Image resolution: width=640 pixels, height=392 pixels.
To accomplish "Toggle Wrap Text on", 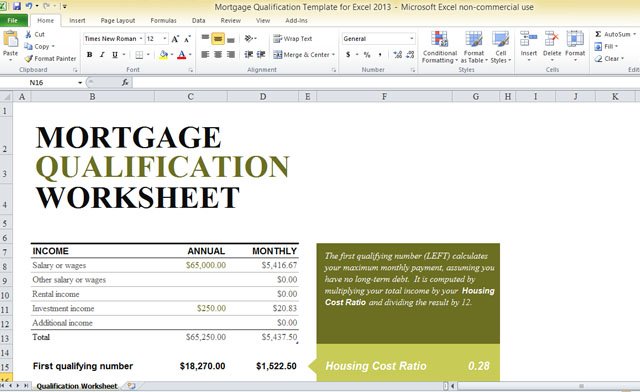I will [293, 39].
